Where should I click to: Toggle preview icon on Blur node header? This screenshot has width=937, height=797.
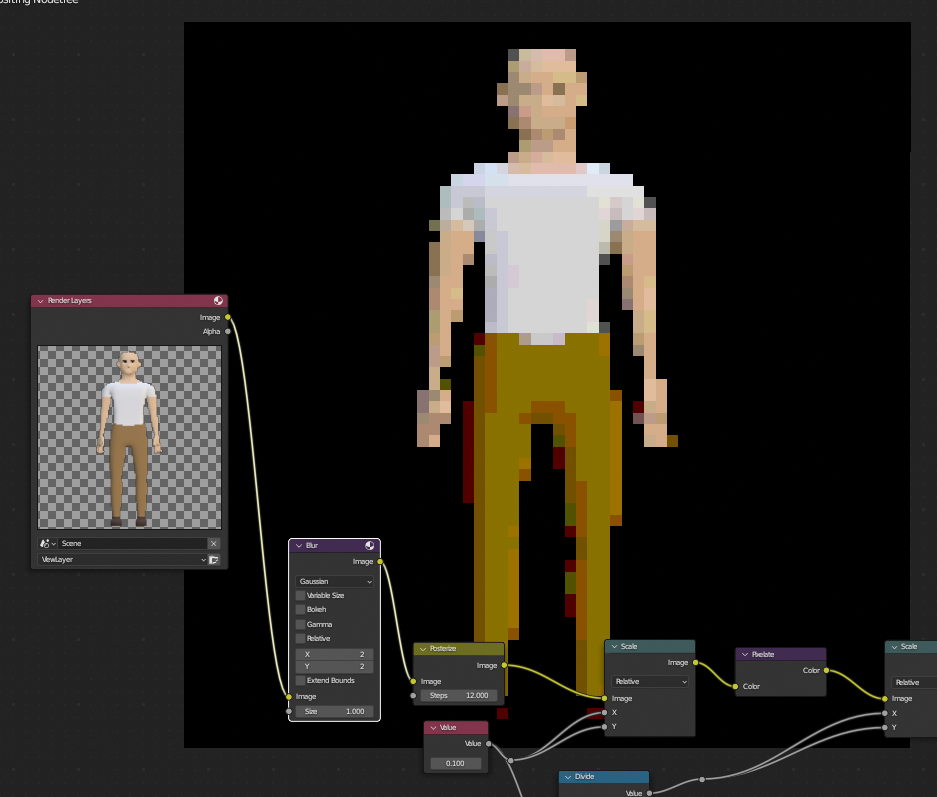(370, 545)
